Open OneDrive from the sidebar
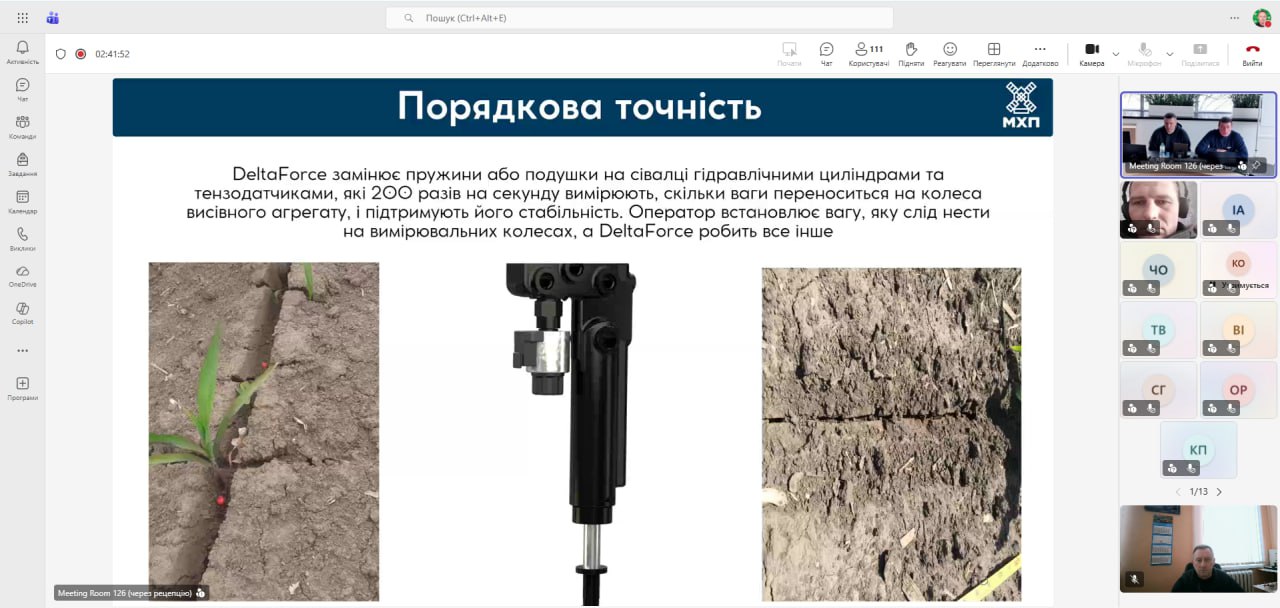This screenshot has height=608, width=1280. (x=22, y=276)
